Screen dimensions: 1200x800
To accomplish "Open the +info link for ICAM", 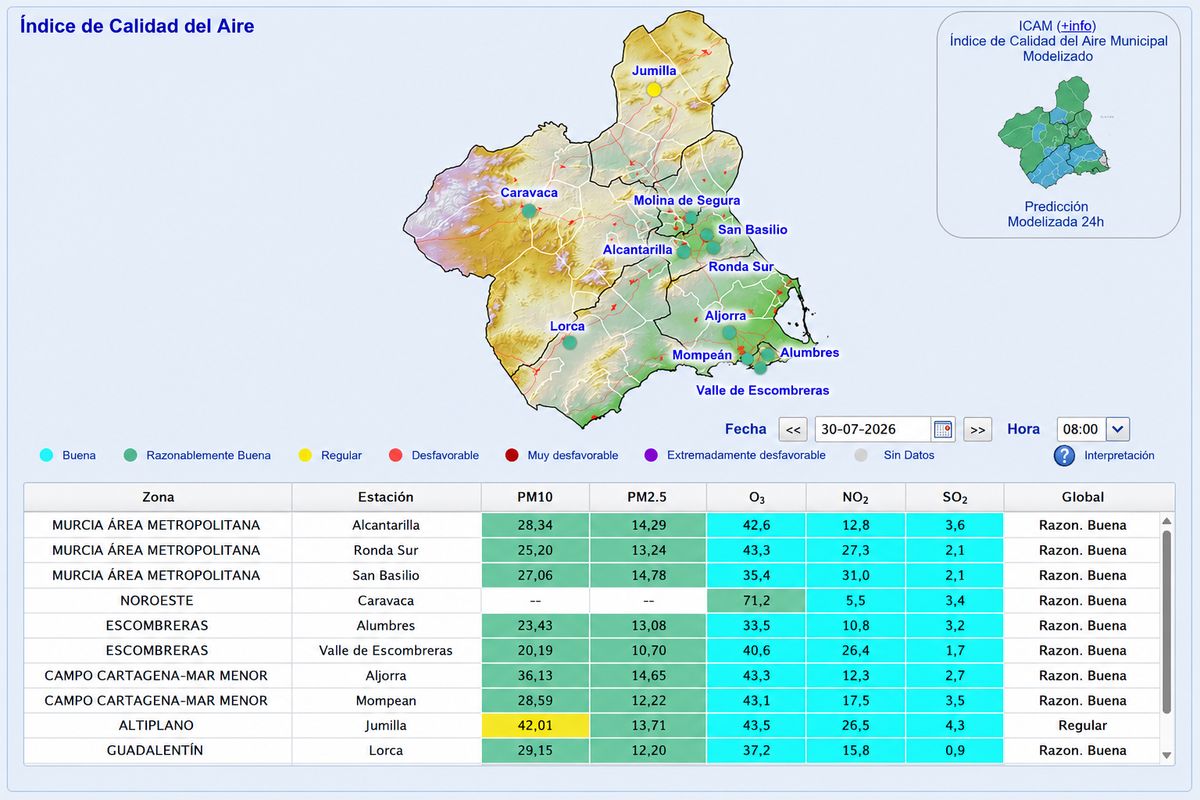I will coord(1076,26).
